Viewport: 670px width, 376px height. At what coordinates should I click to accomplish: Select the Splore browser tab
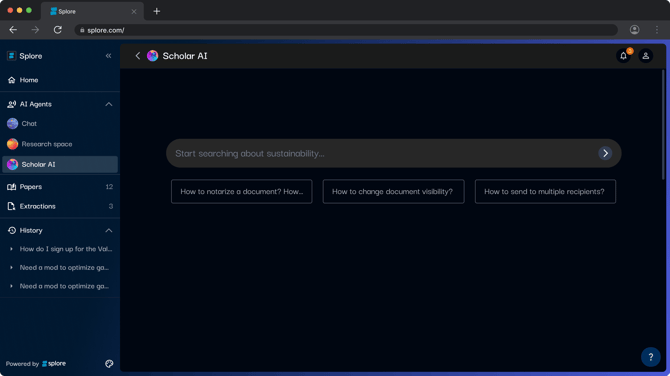(x=92, y=12)
